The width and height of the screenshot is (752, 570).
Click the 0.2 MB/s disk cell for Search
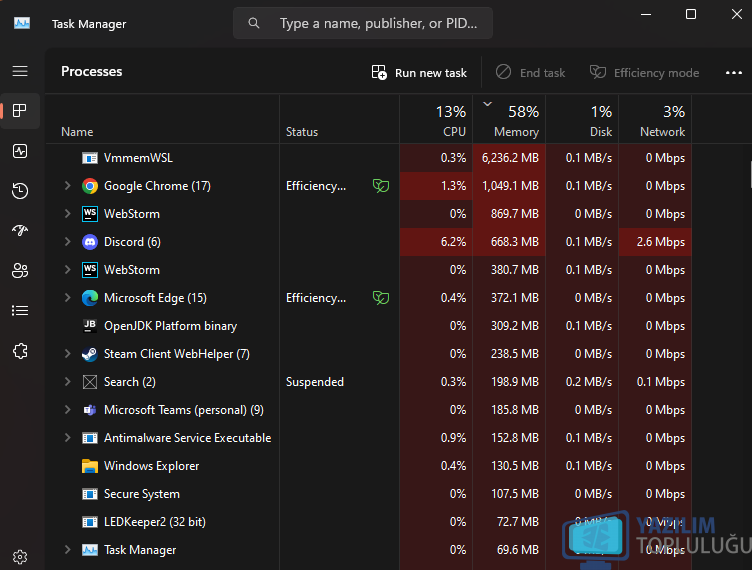[582, 382]
